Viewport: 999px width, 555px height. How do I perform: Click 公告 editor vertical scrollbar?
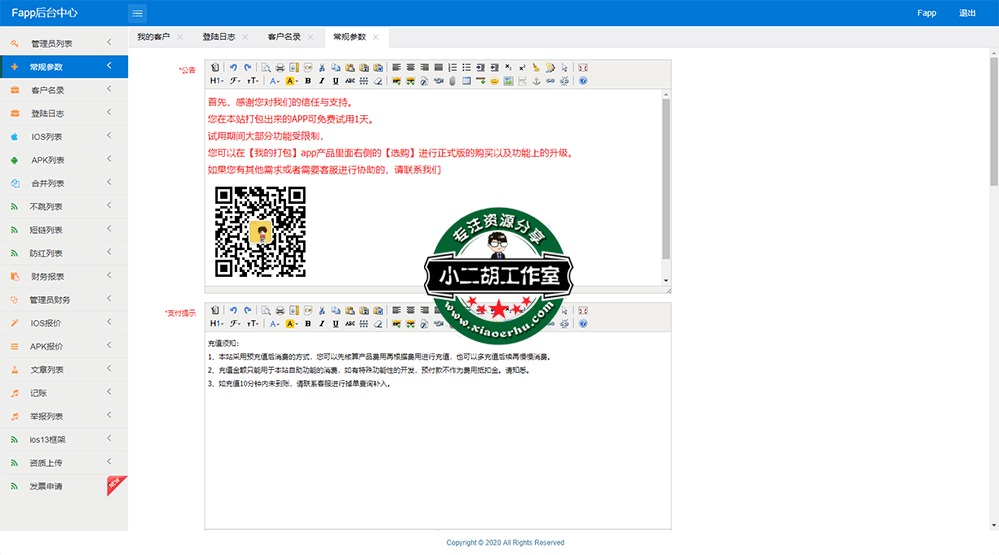pyautogui.click(x=666, y=178)
